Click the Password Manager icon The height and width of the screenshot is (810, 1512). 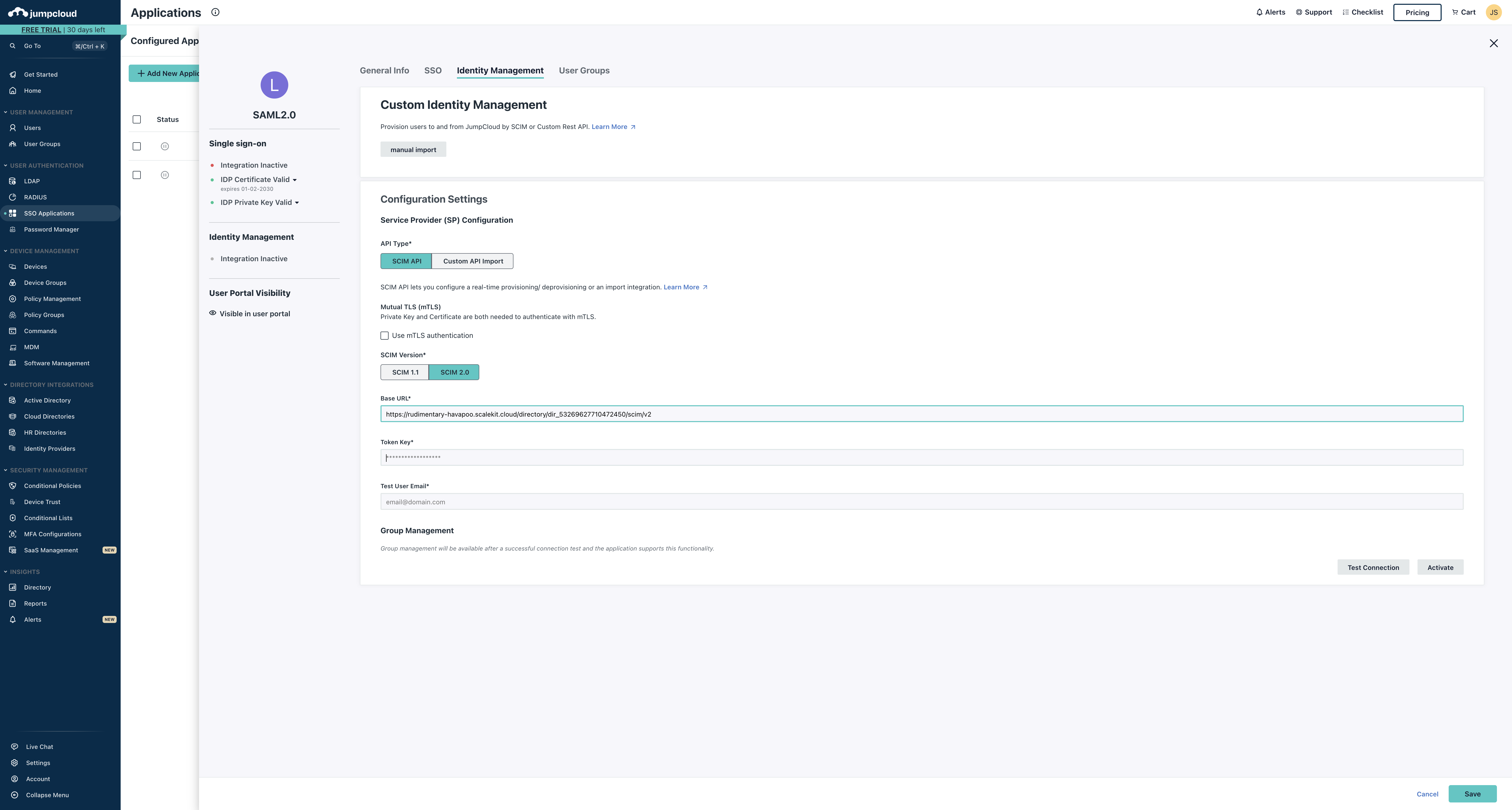pos(12,230)
